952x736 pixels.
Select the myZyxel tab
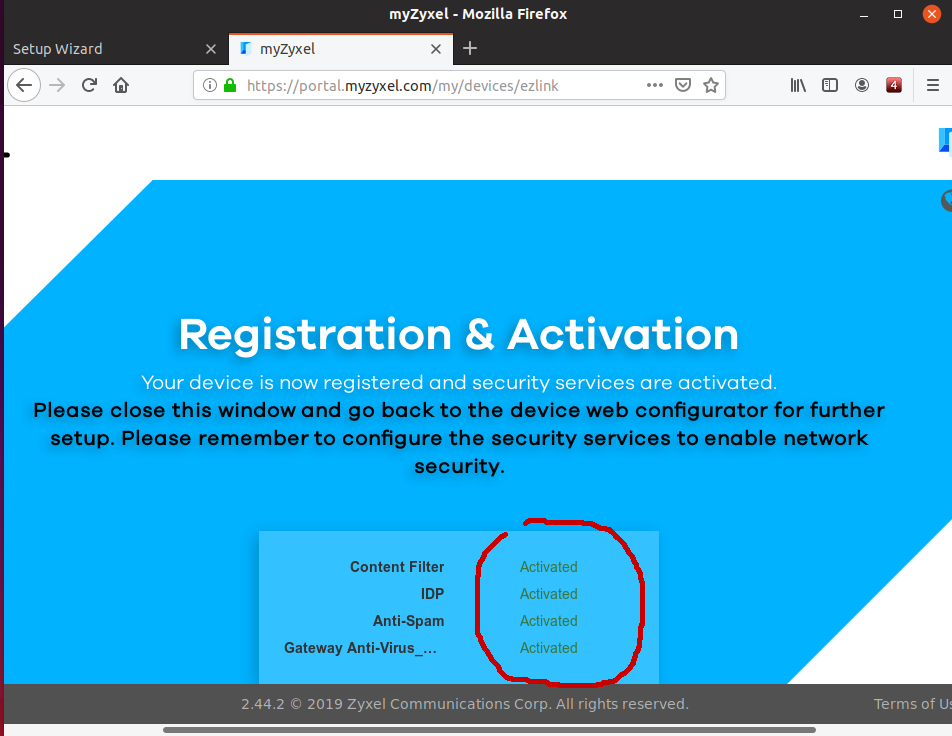(x=341, y=49)
